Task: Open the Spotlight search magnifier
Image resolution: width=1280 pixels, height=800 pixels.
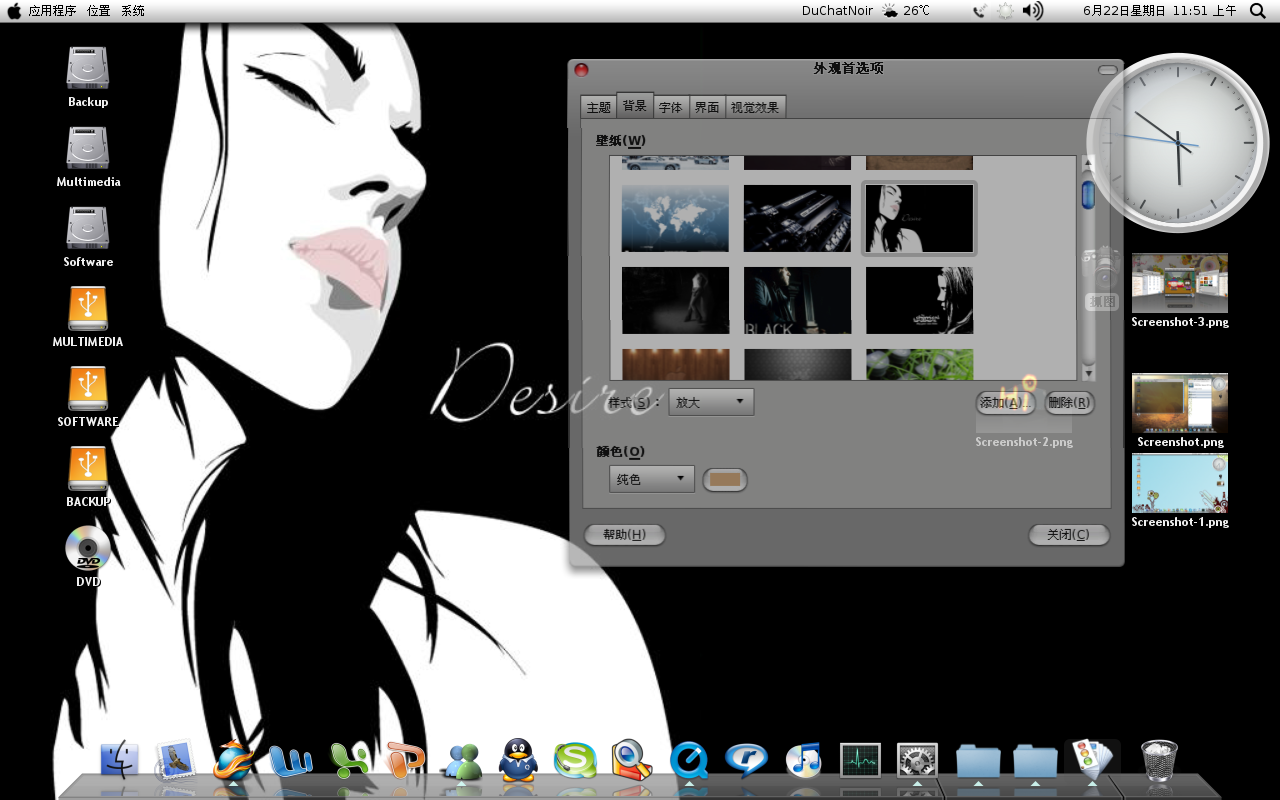Action: pos(1258,11)
